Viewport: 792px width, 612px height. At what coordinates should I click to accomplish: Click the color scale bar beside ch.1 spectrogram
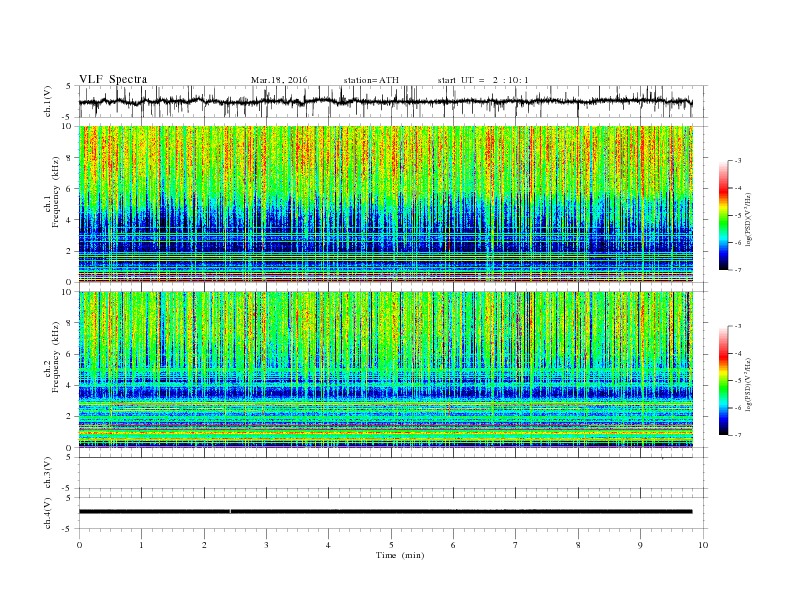tap(724, 215)
